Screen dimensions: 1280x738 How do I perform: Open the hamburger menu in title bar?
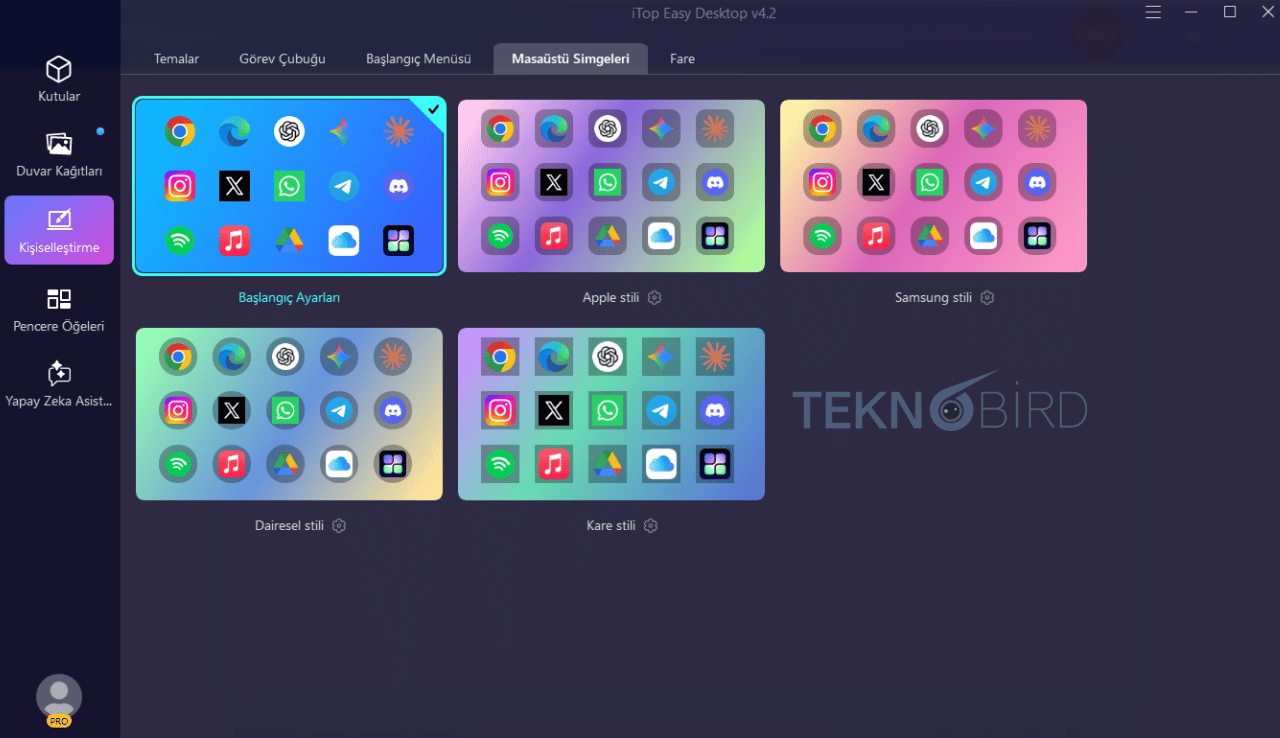pos(1153,12)
